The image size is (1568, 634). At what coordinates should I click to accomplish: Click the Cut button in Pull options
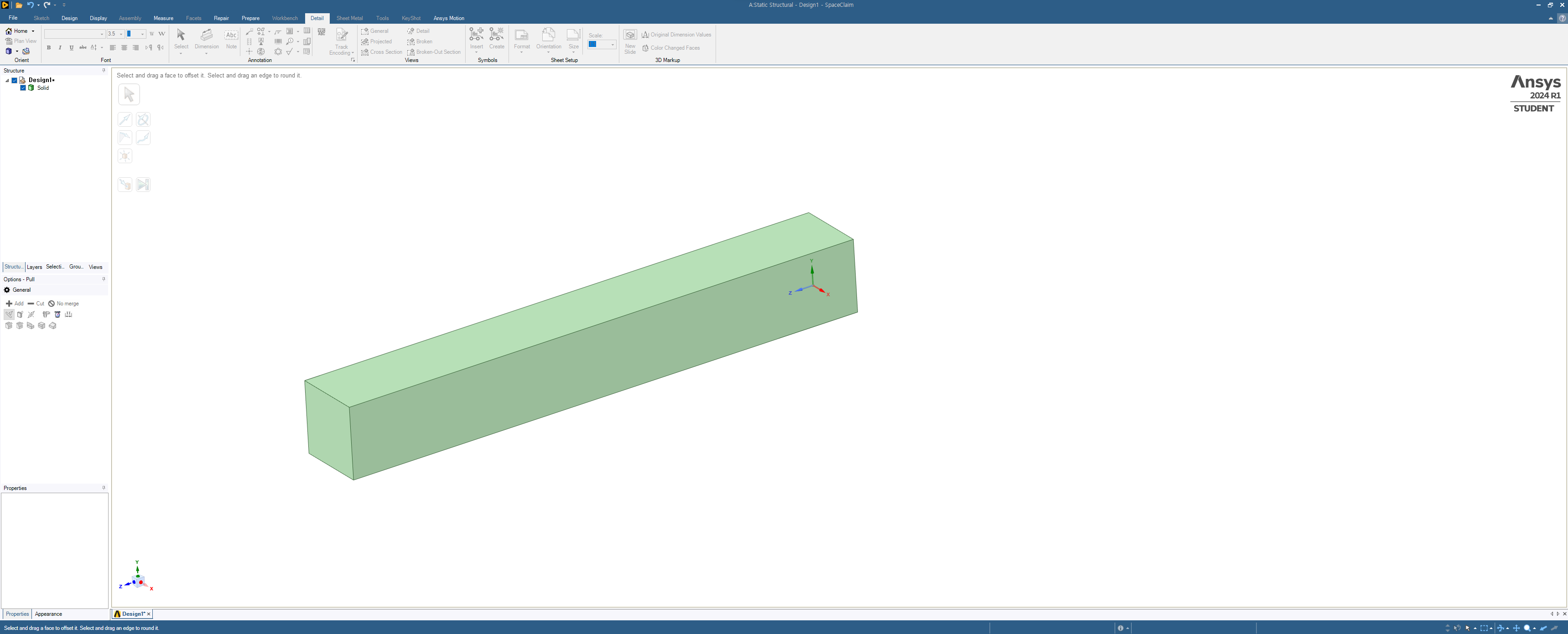[x=36, y=304]
